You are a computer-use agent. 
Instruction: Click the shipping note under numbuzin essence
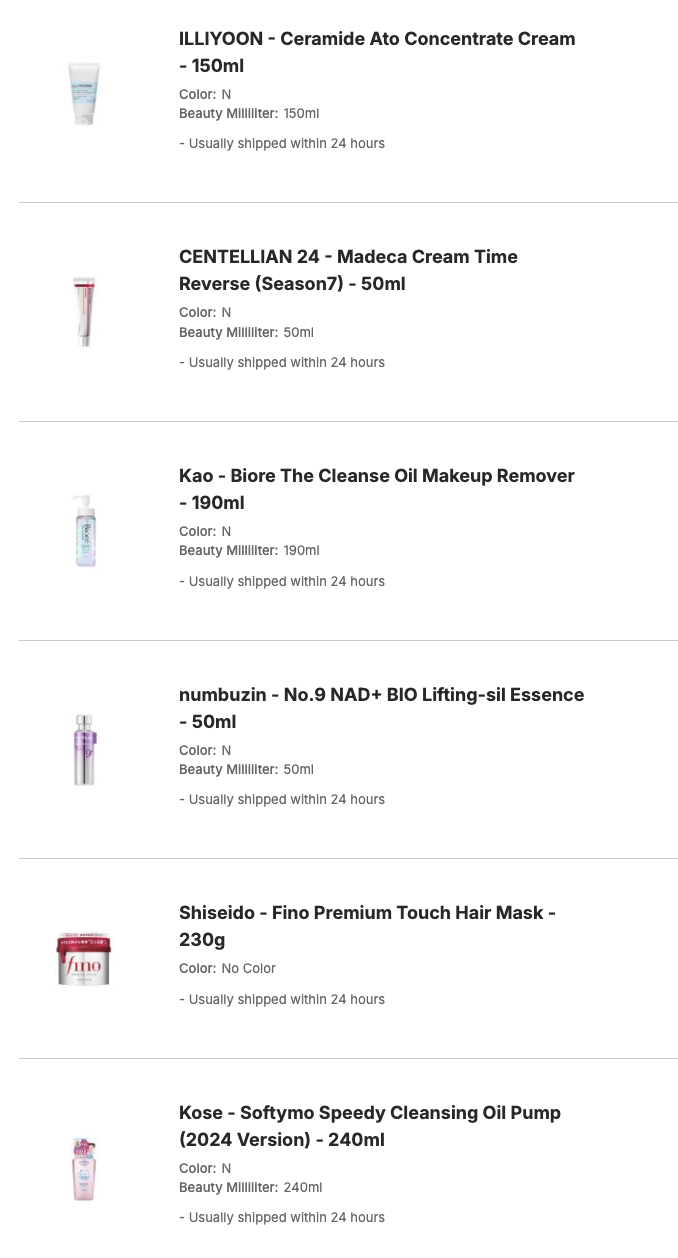[x=282, y=800]
